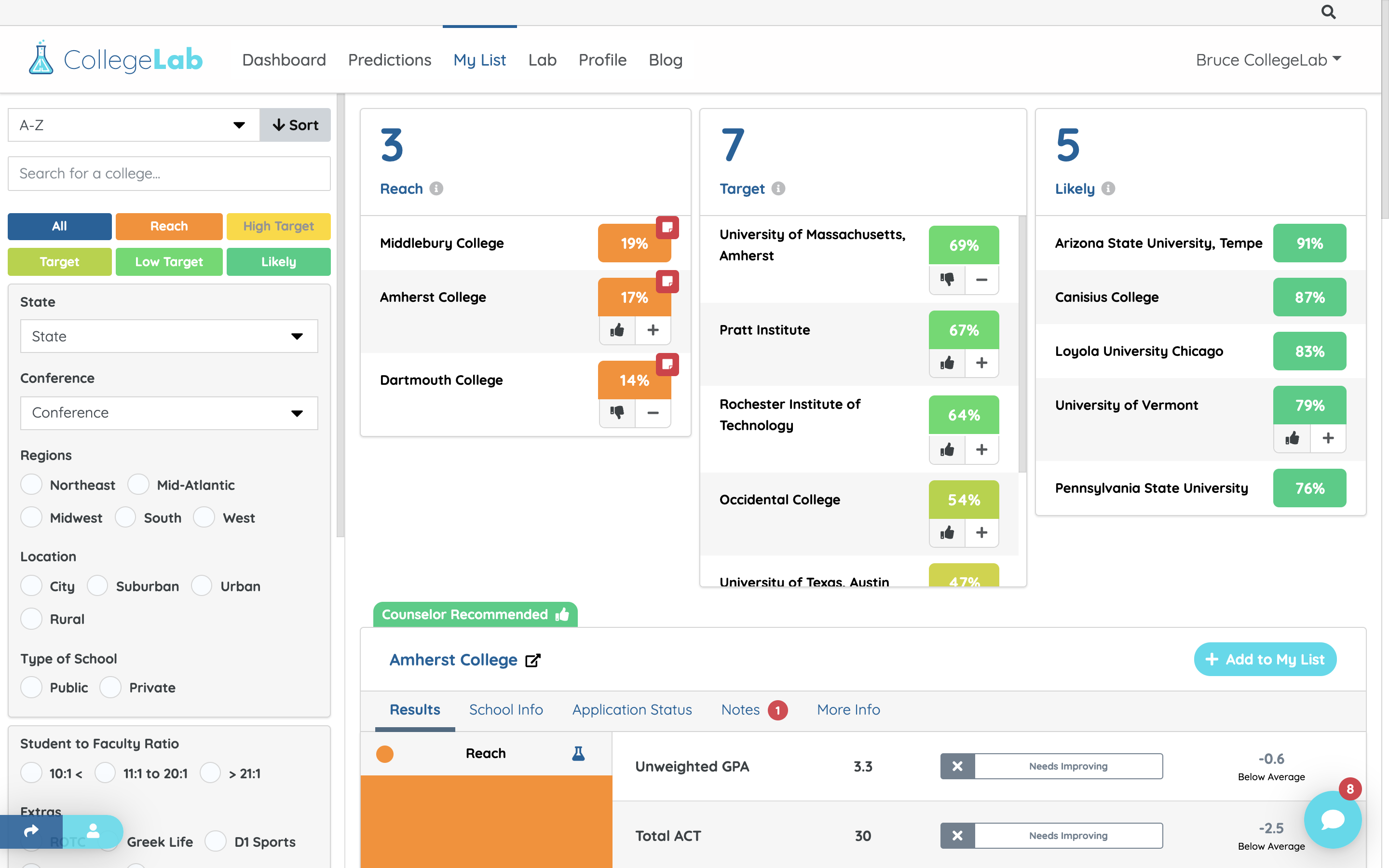Filter by the Likely filter button
Screen dimensions: 1389x868
[x=278, y=262]
